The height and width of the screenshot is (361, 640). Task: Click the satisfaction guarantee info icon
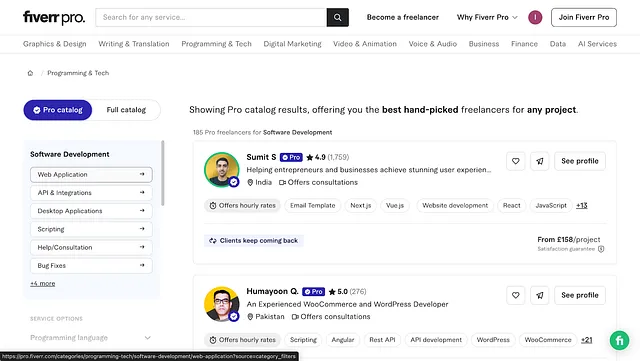coord(601,249)
